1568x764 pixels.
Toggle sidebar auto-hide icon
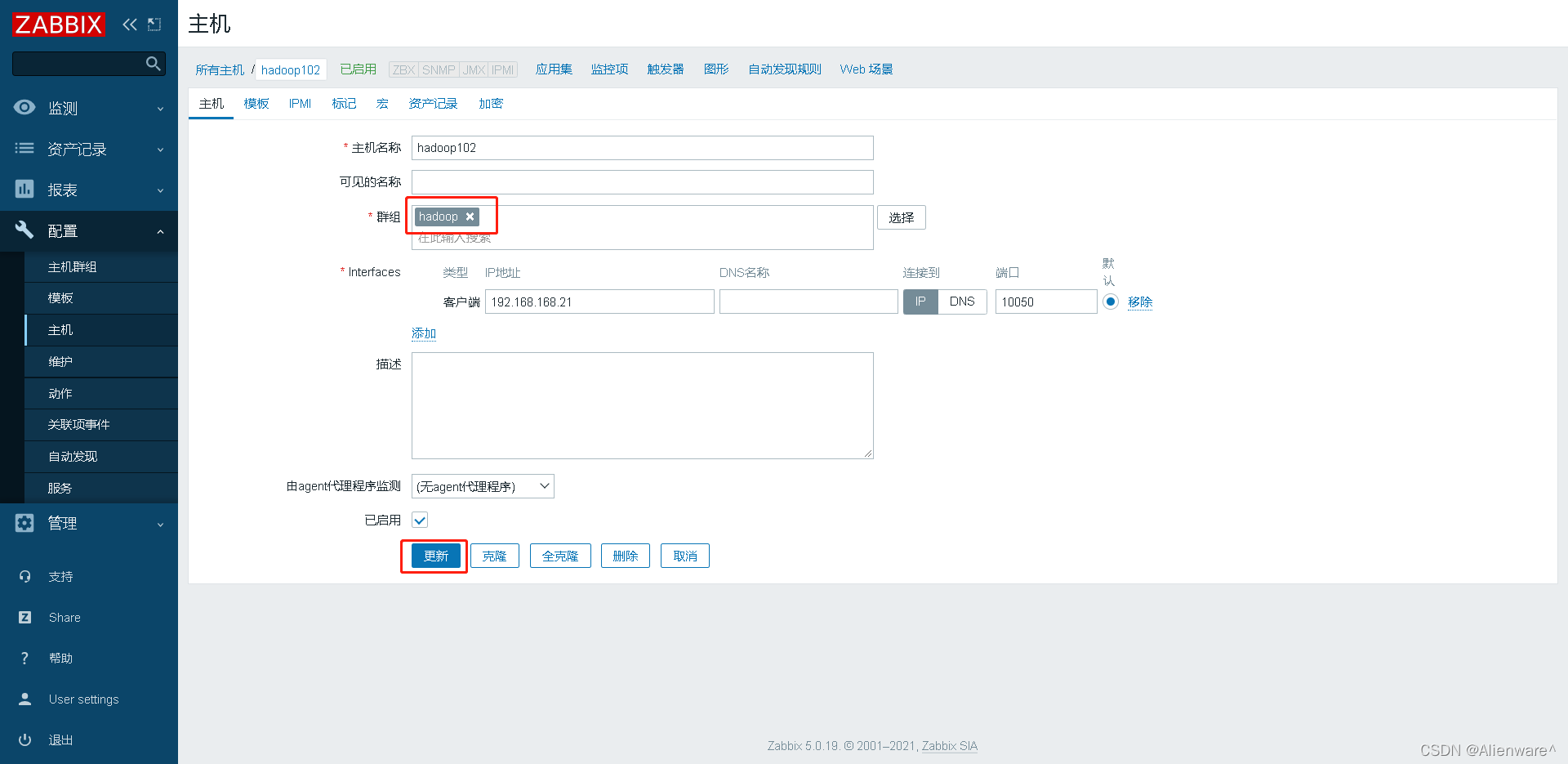154,25
